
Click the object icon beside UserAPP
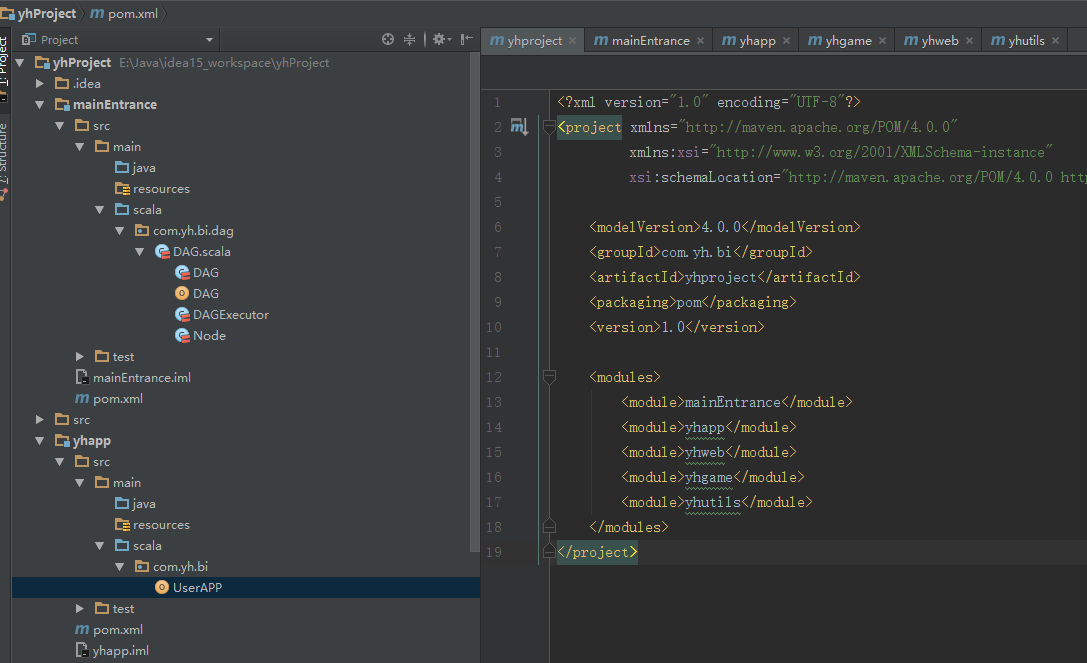coord(164,587)
